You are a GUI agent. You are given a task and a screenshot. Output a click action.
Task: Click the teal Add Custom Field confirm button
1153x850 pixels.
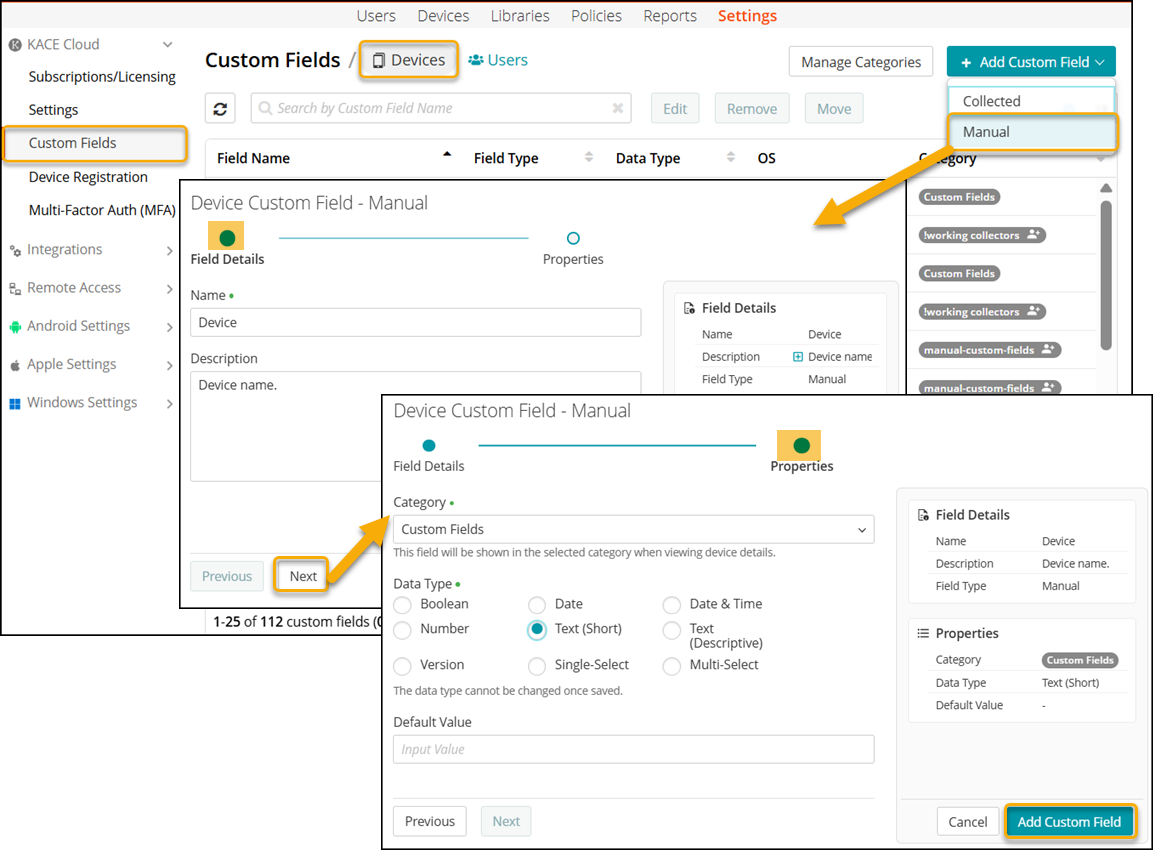[1069, 822]
